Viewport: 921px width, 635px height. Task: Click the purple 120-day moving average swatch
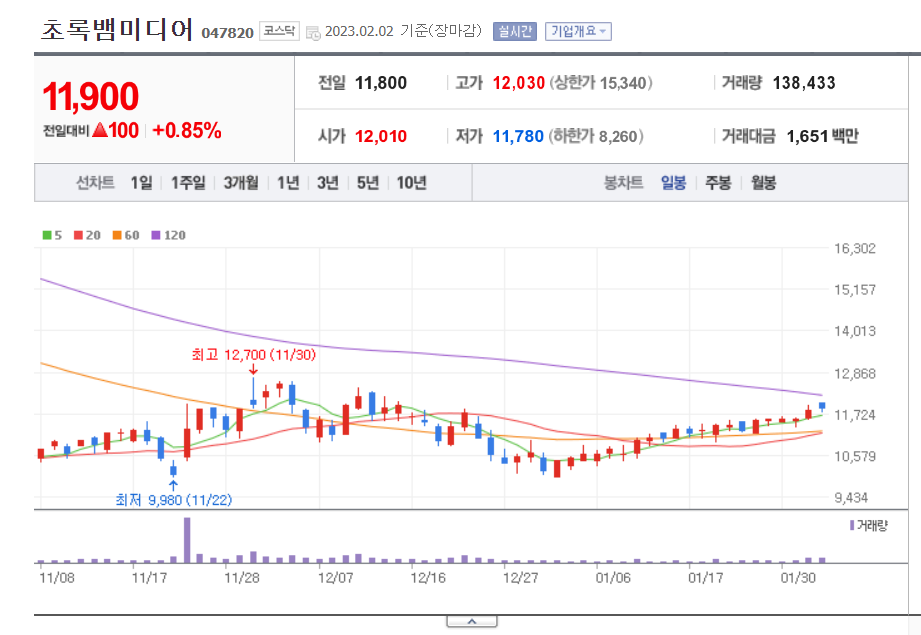pos(156,236)
